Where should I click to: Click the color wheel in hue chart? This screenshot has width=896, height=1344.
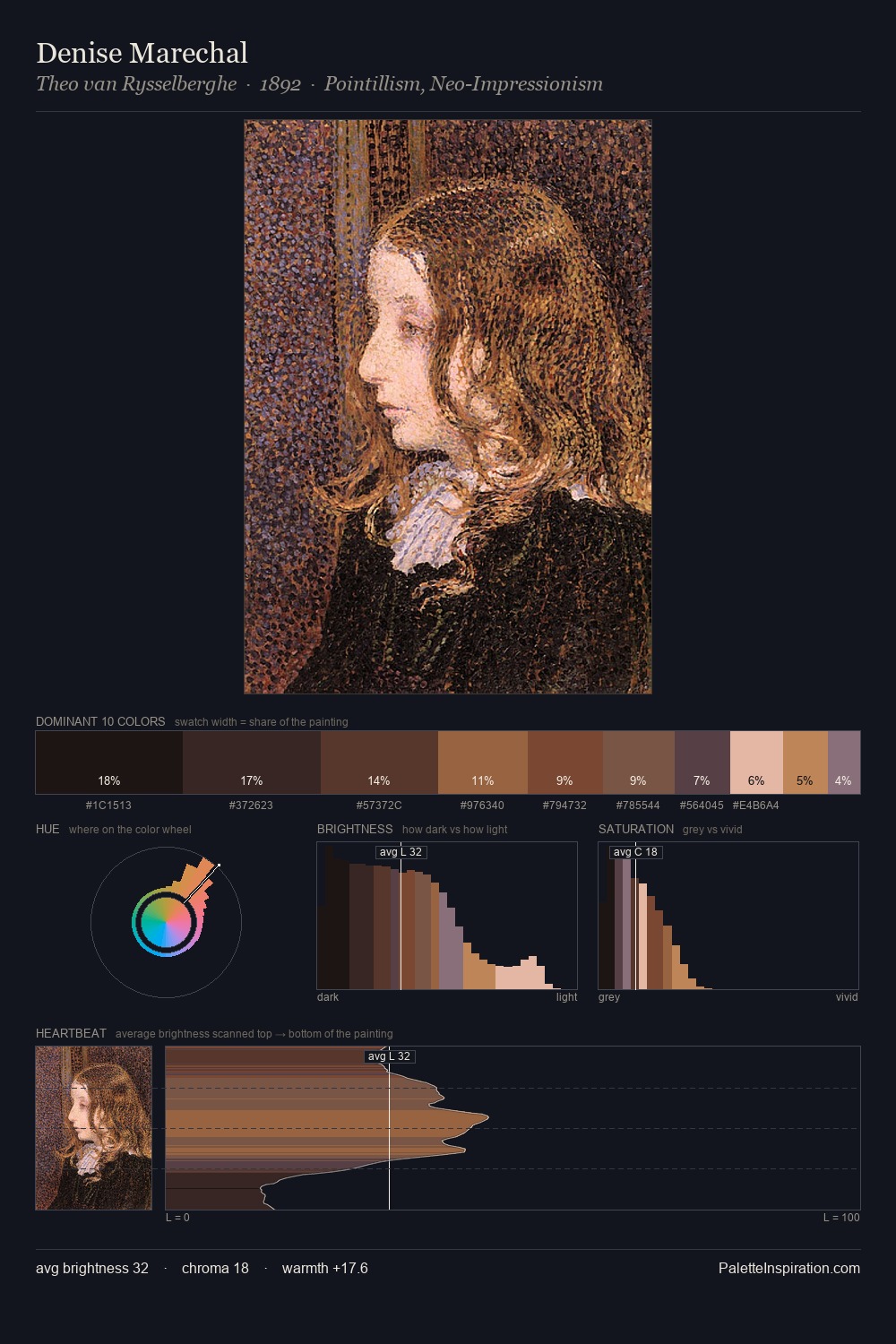point(166,922)
